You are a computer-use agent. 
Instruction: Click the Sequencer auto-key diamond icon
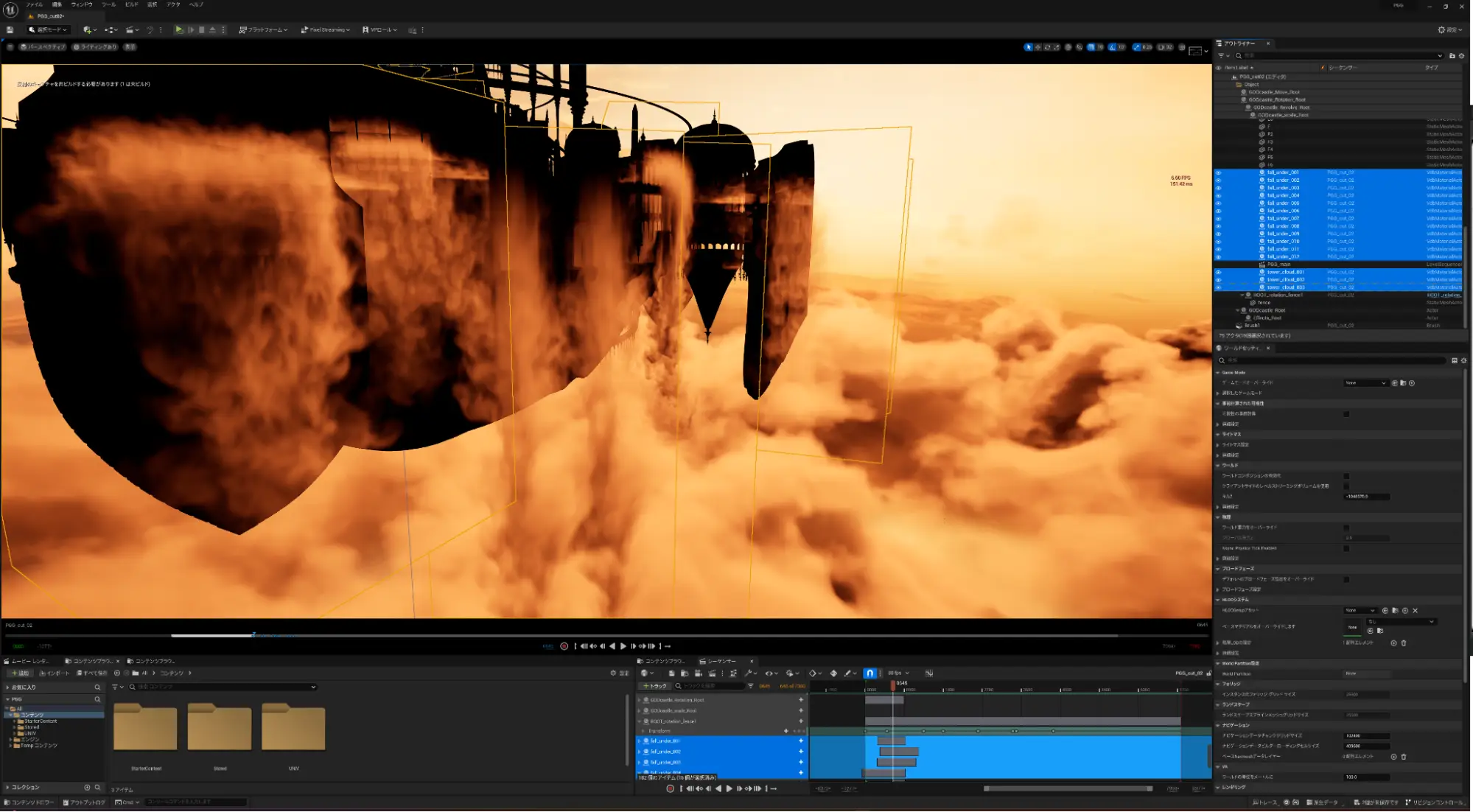pyautogui.click(x=833, y=673)
